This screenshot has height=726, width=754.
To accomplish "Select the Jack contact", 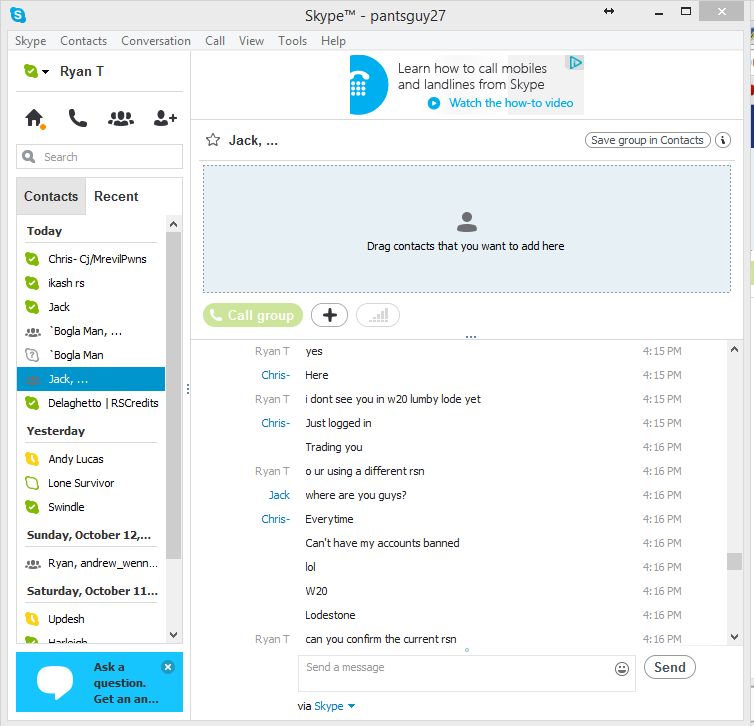I will pyautogui.click(x=91, y=307).
